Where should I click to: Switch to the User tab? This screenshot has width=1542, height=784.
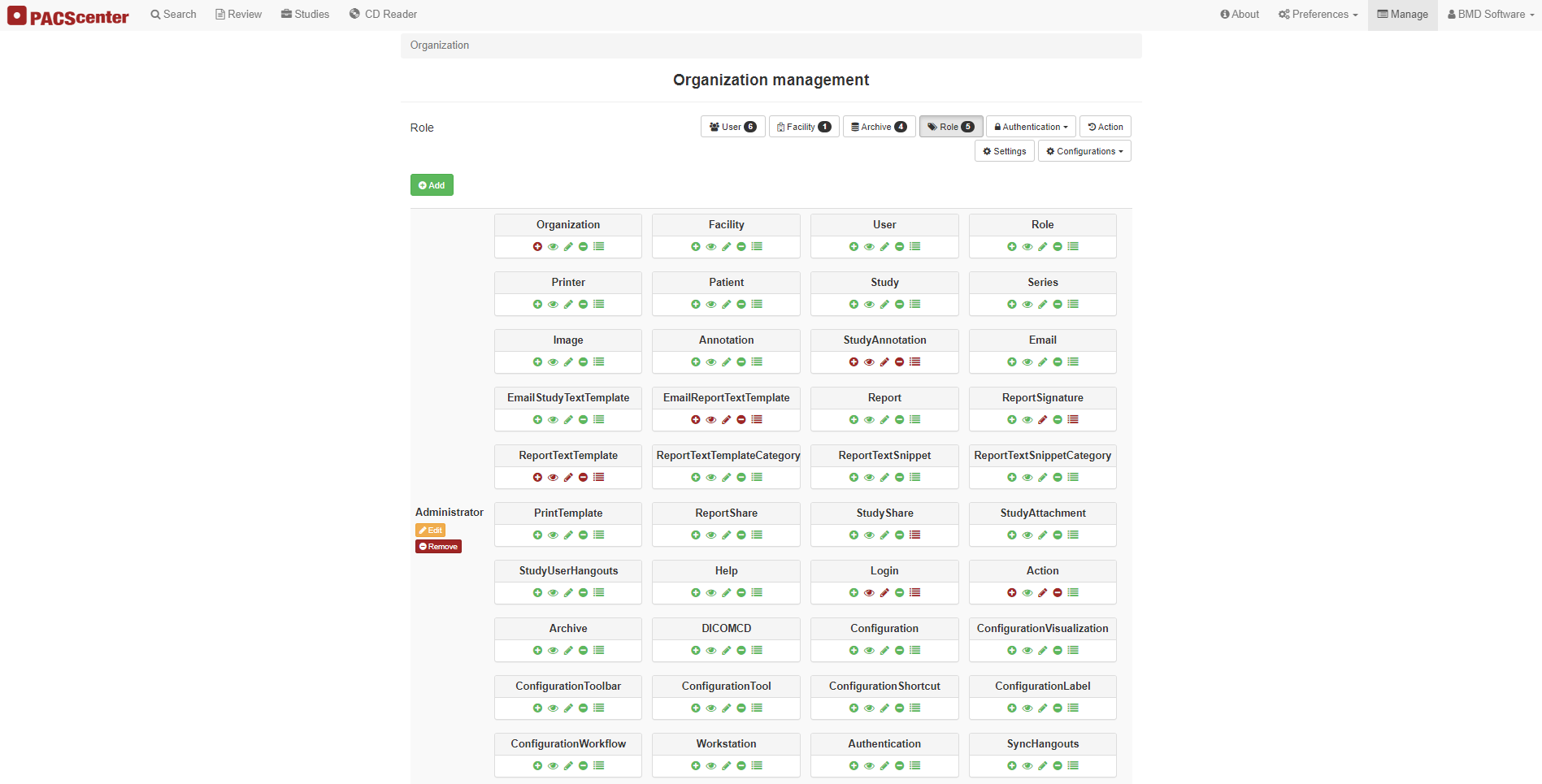click(x=732, y=127)
